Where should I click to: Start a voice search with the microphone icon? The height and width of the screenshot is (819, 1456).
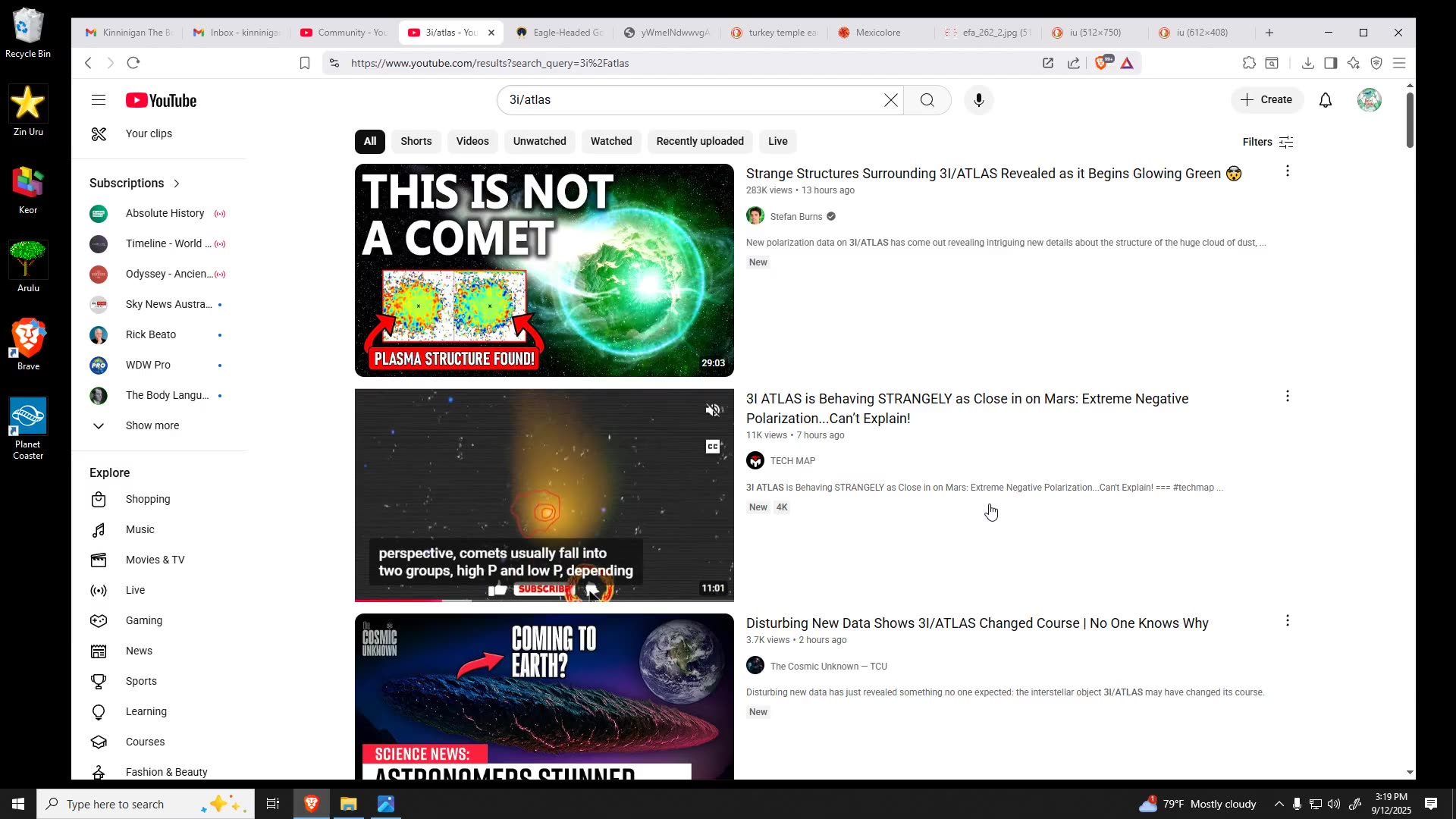click(978, 99)
